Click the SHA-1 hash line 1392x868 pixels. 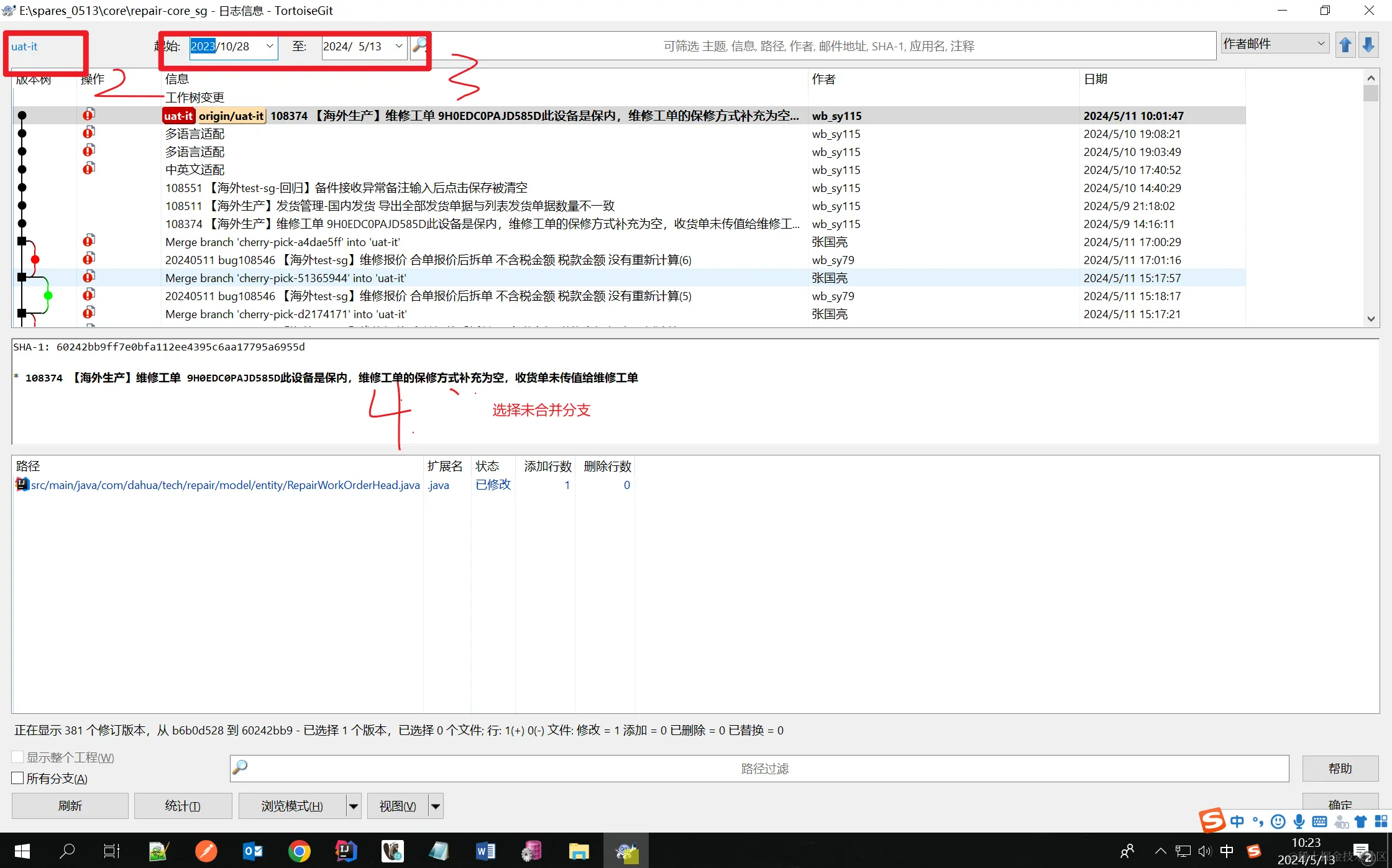(x=159, y=347)
